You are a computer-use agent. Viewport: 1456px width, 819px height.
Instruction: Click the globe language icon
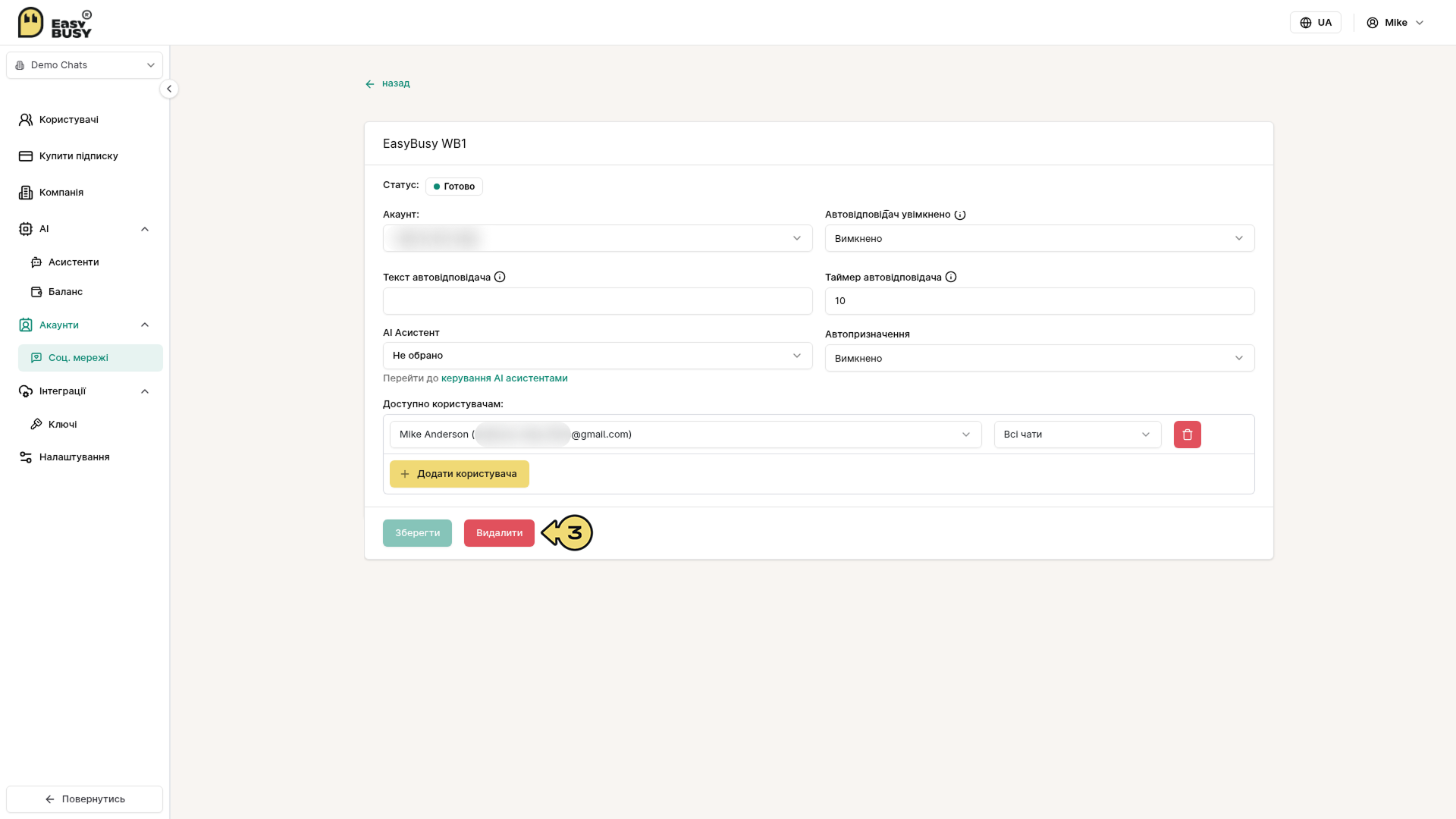(x=1306, y=23)
